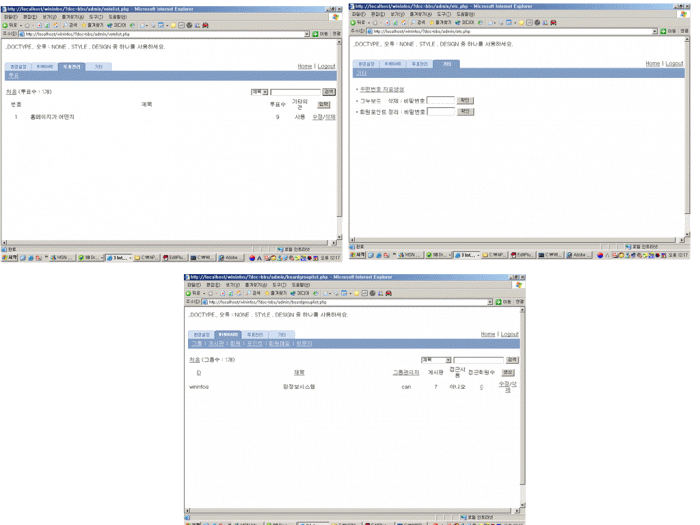Click Logout link in the votelist.php page
Screen dimensions: 700x525
coord(326,66)
